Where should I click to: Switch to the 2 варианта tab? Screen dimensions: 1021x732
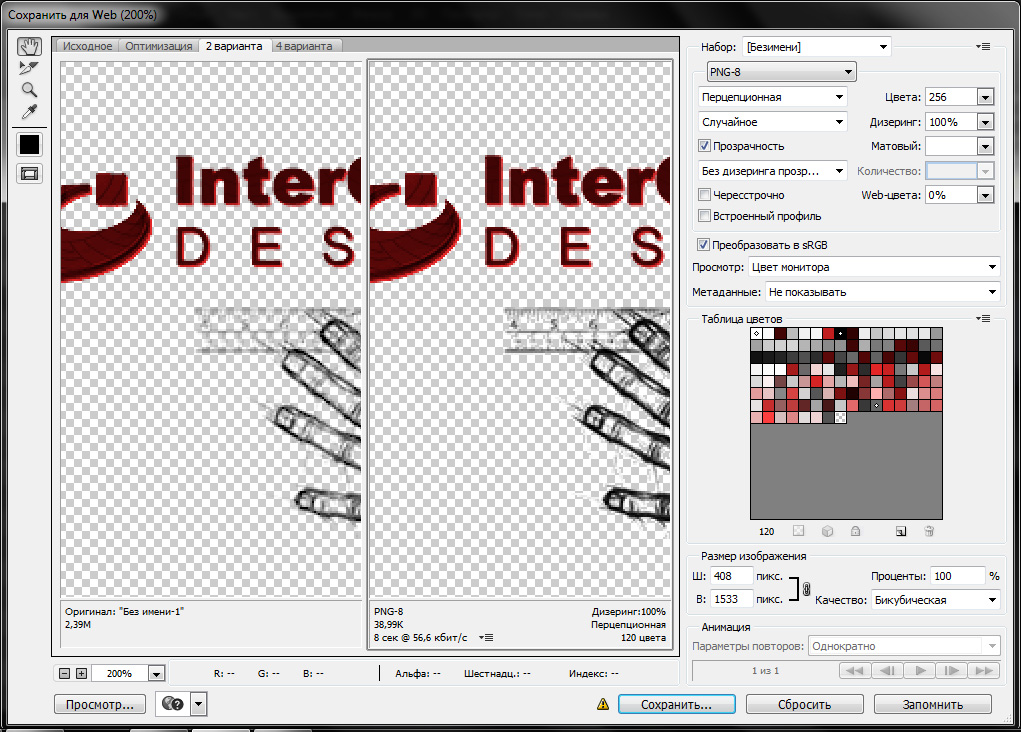234,46
